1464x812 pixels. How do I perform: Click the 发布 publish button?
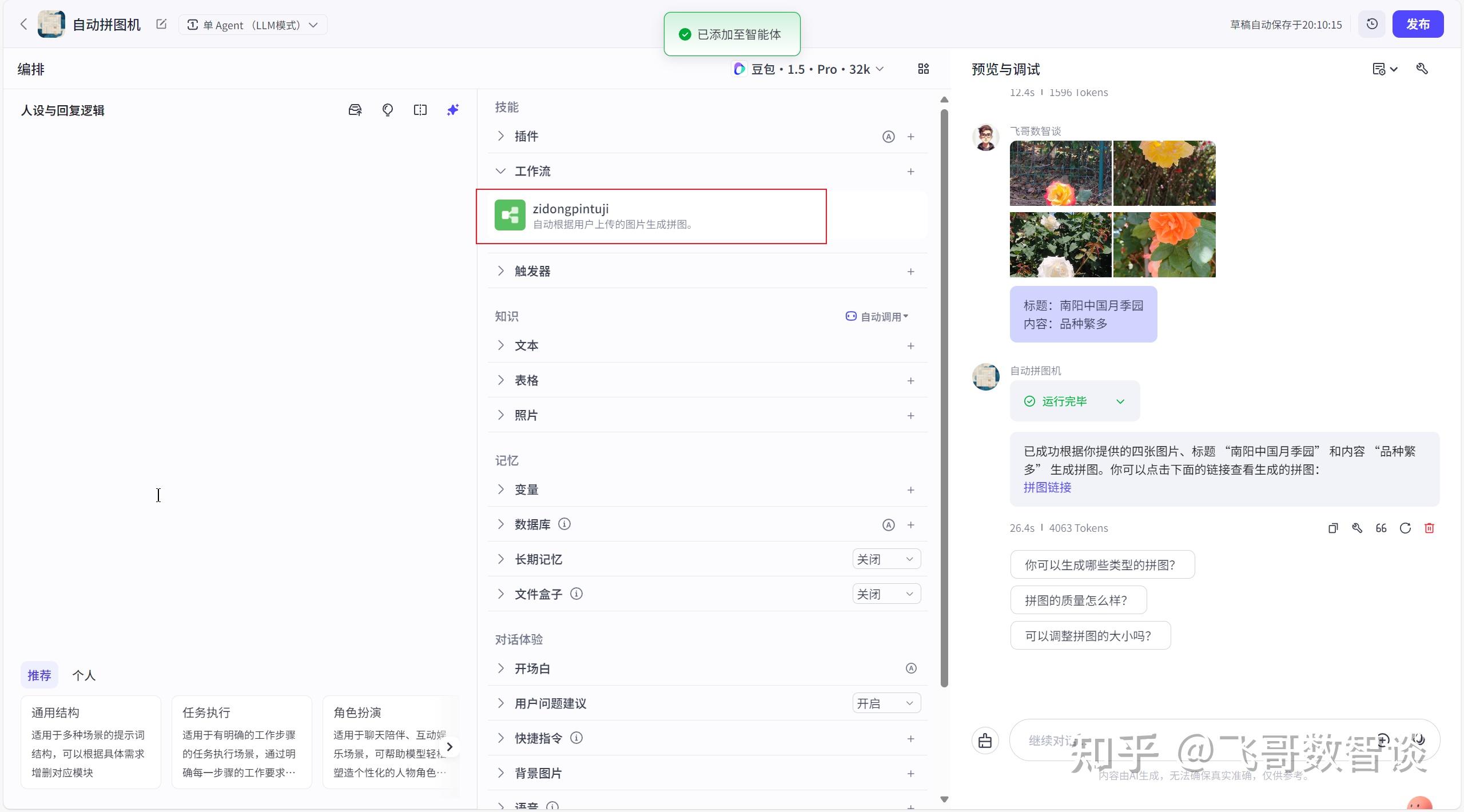(1419, 24)
